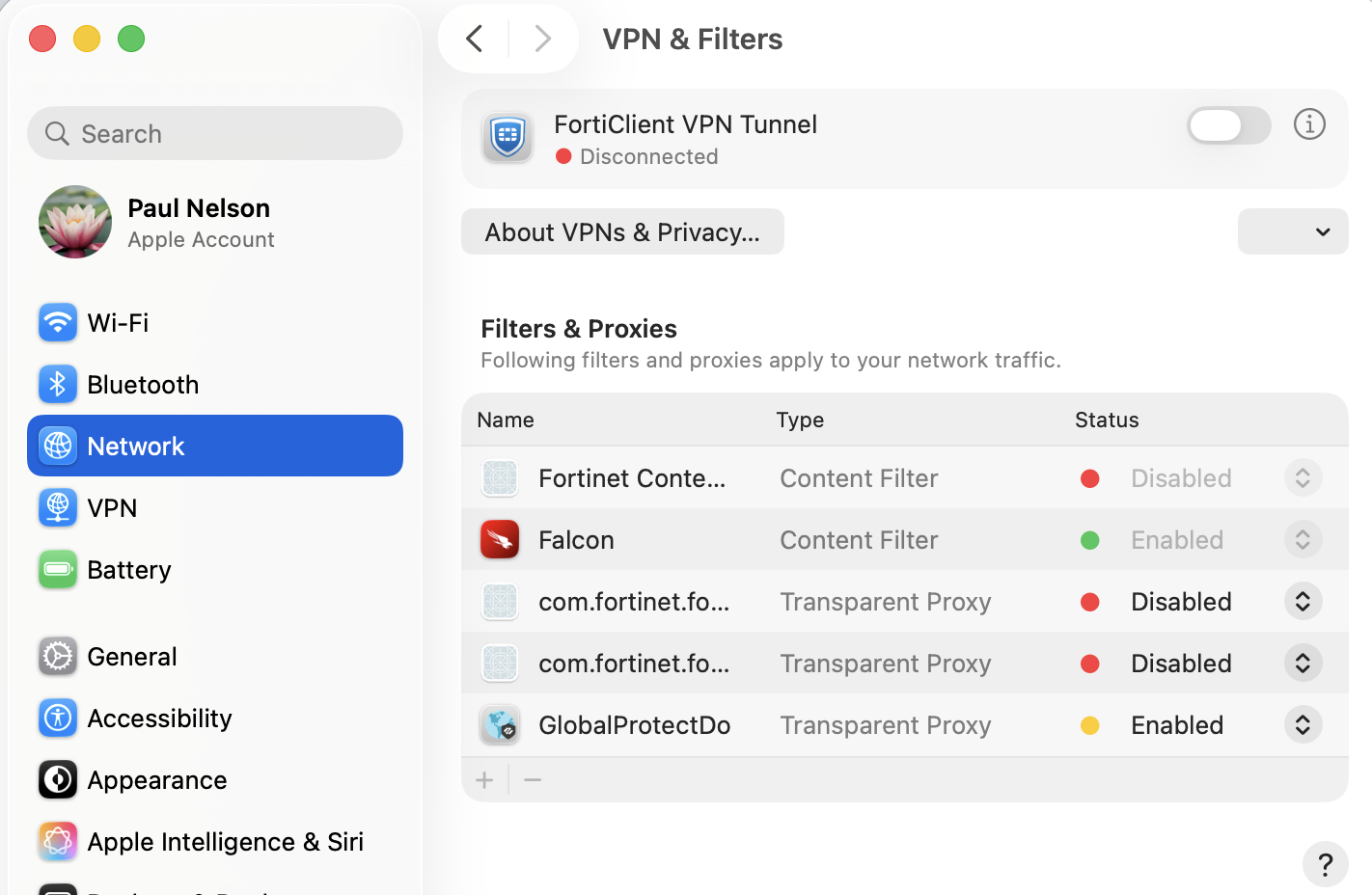Open Wi-Fi settings in sidebar

(x=119, y=323)
